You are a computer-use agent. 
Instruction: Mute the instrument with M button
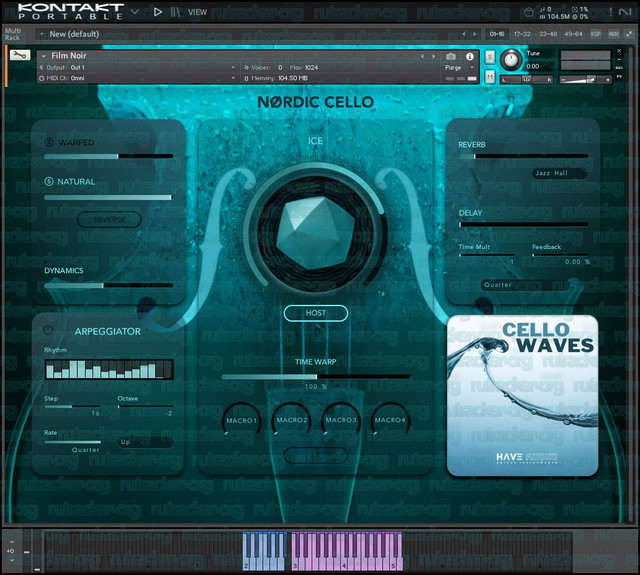click(490, 76)
